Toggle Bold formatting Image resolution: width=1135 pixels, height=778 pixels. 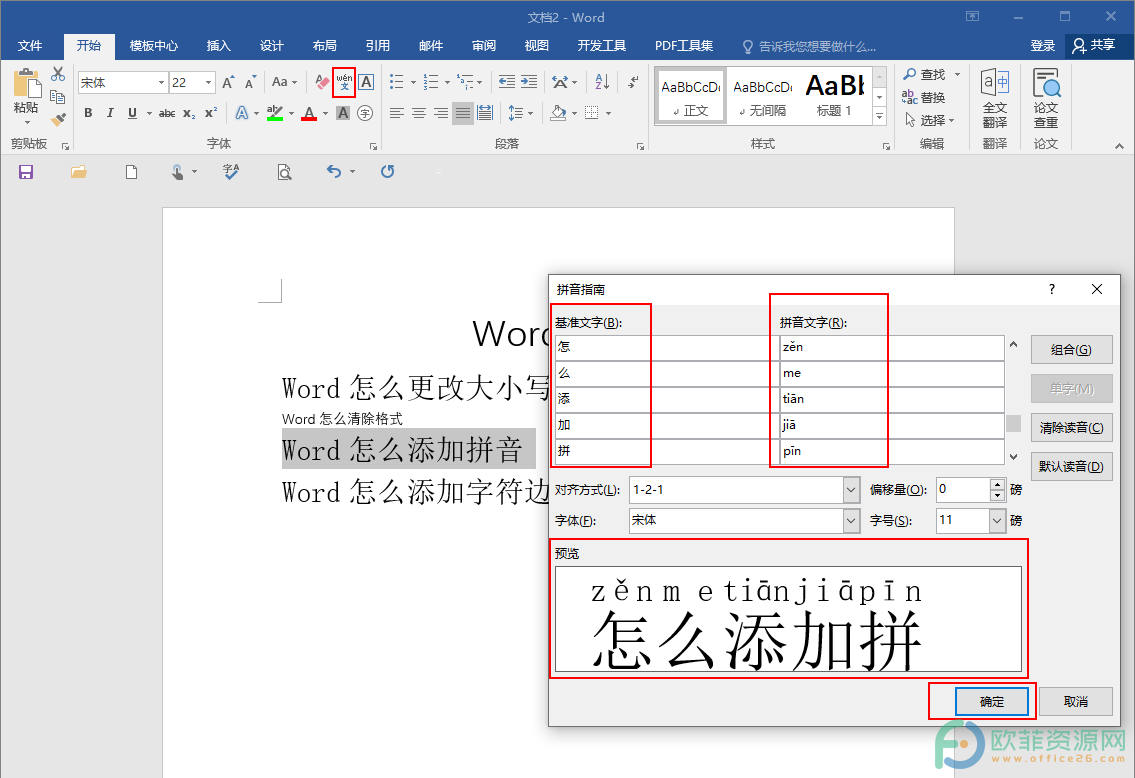click(x=88, y=113)
